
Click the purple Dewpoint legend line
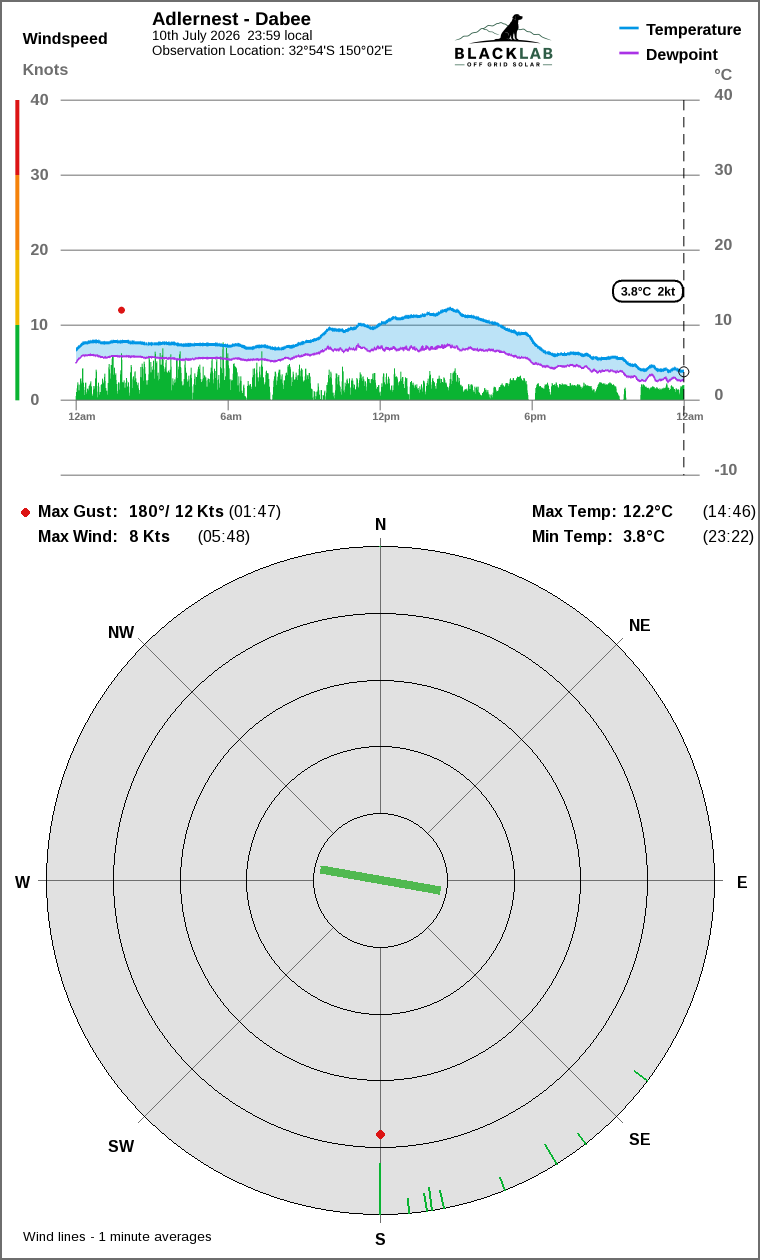point(629,53)
